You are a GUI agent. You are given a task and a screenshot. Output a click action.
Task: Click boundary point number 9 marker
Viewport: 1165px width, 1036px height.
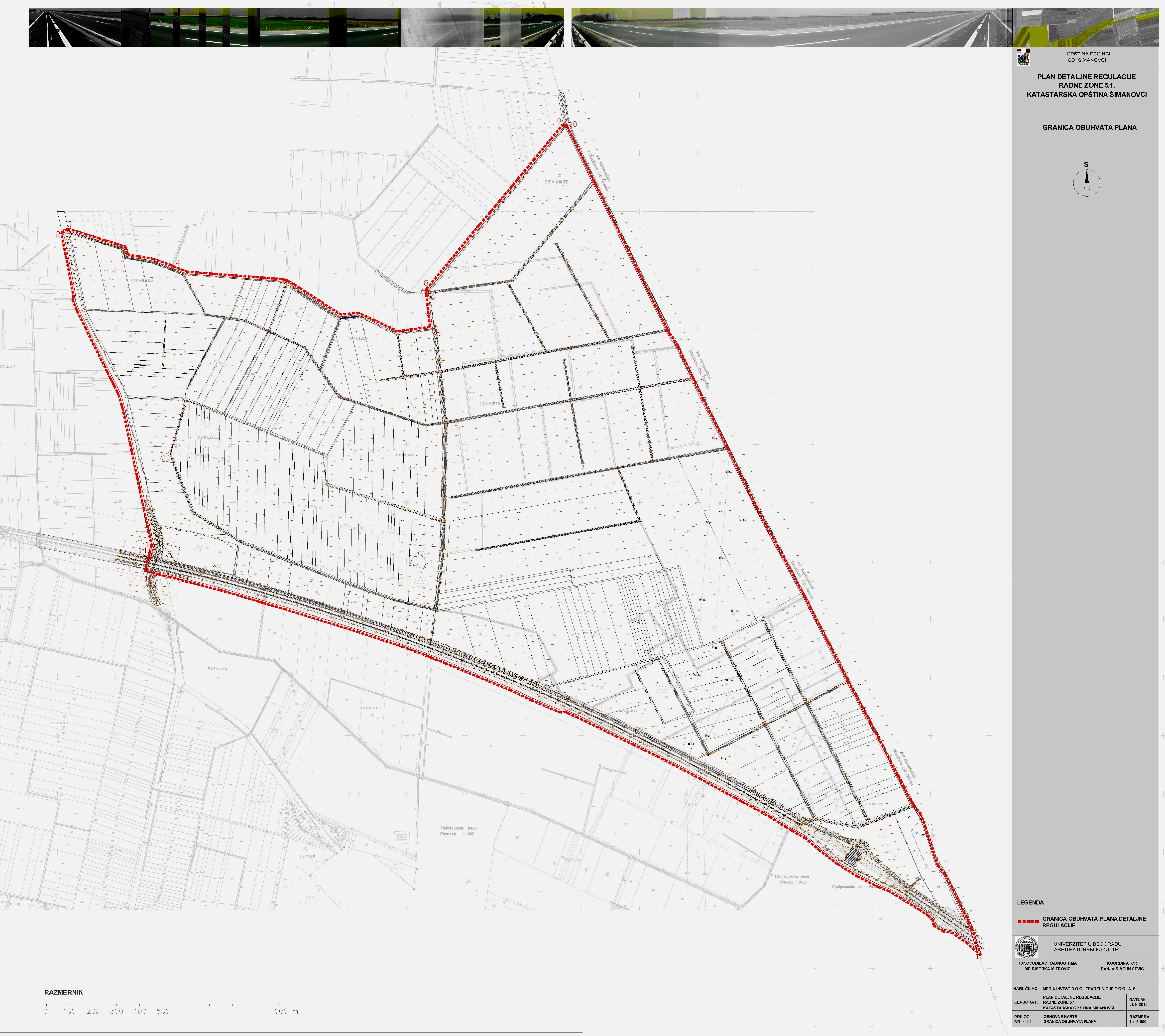[559, 121]
